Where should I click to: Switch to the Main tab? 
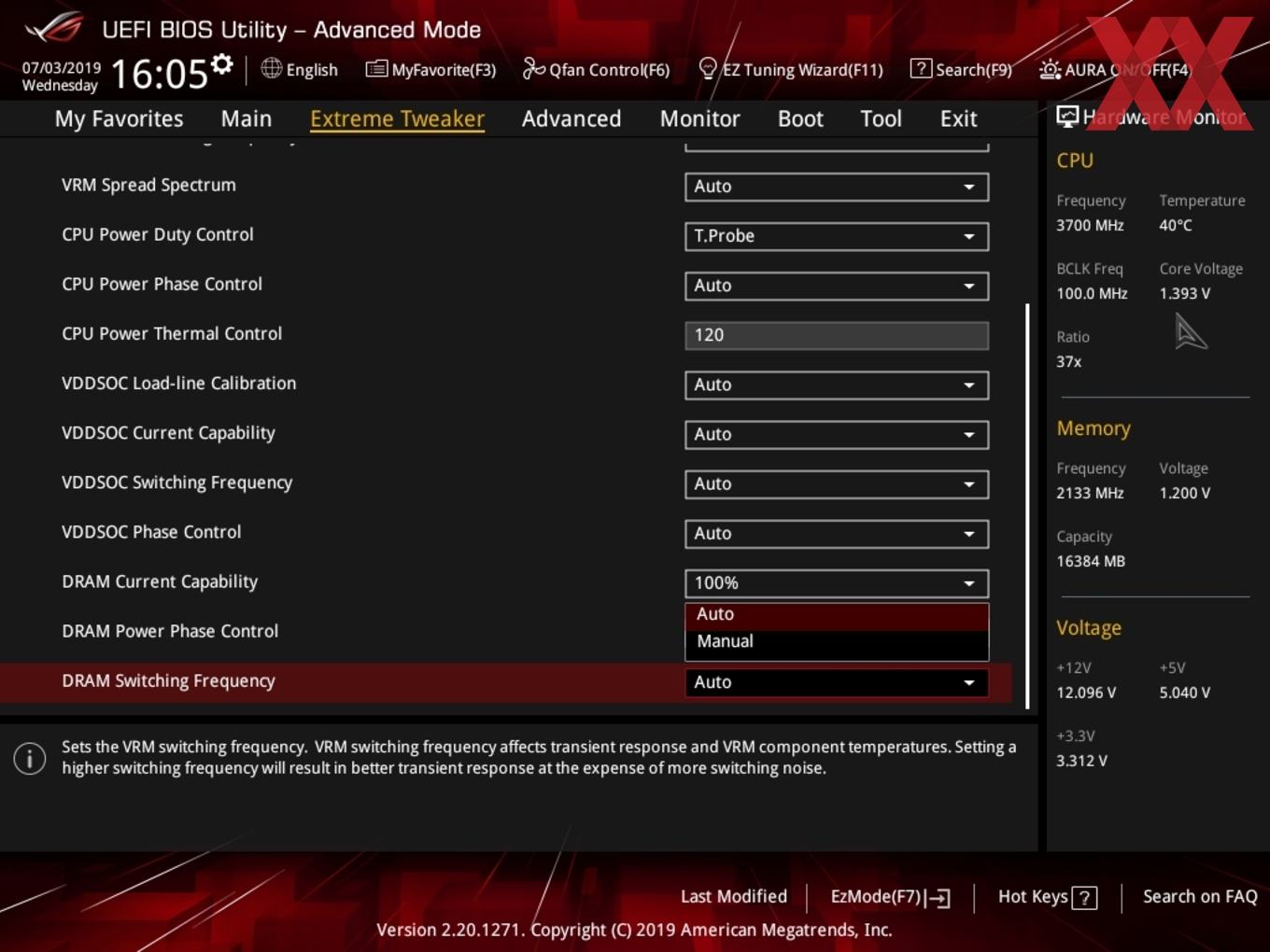(x=247, y=119)
